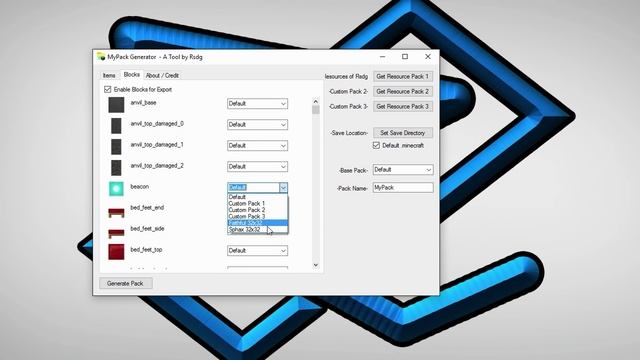Screen dimensions: 640x360
Task: Choose Custom Pack 2 in dropdown list
Action: point(258,210)
